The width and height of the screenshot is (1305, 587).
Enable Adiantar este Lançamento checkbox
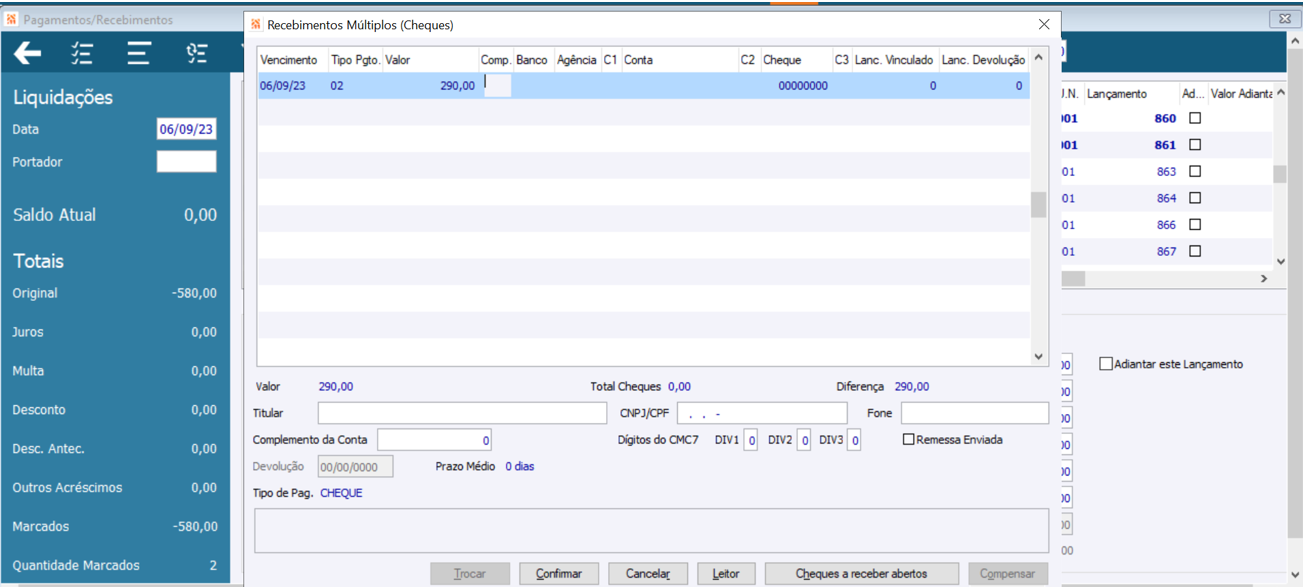1106,364
